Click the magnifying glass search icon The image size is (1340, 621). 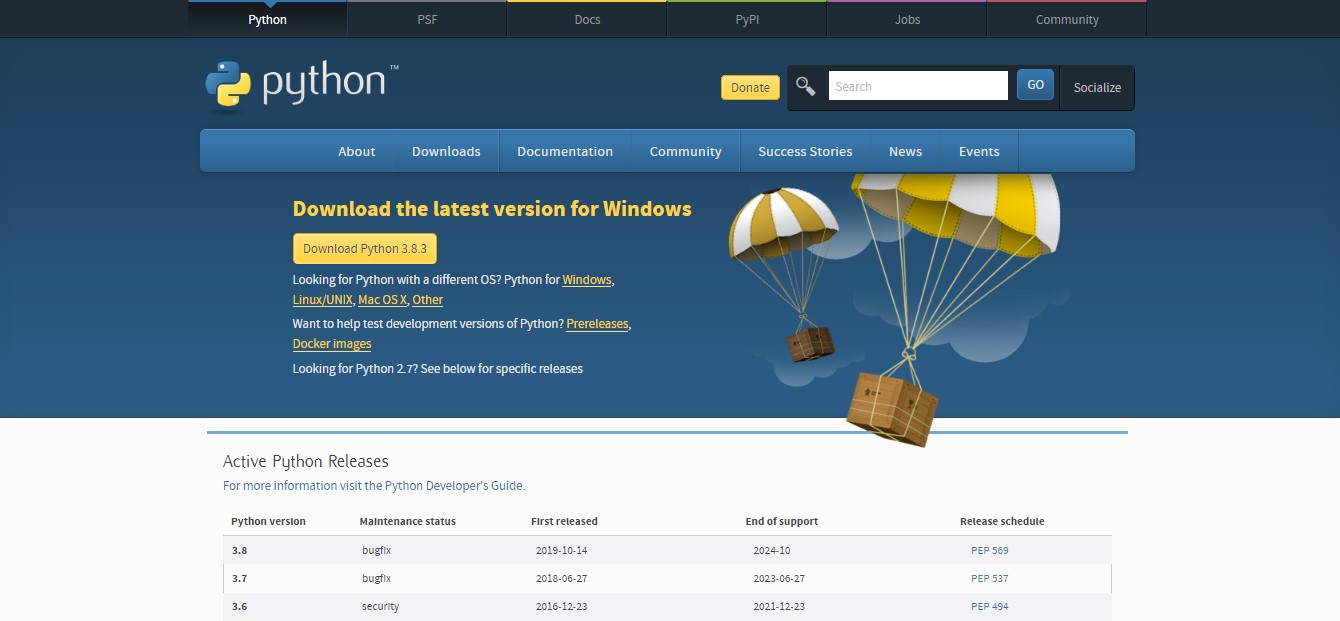coord(806,86)
